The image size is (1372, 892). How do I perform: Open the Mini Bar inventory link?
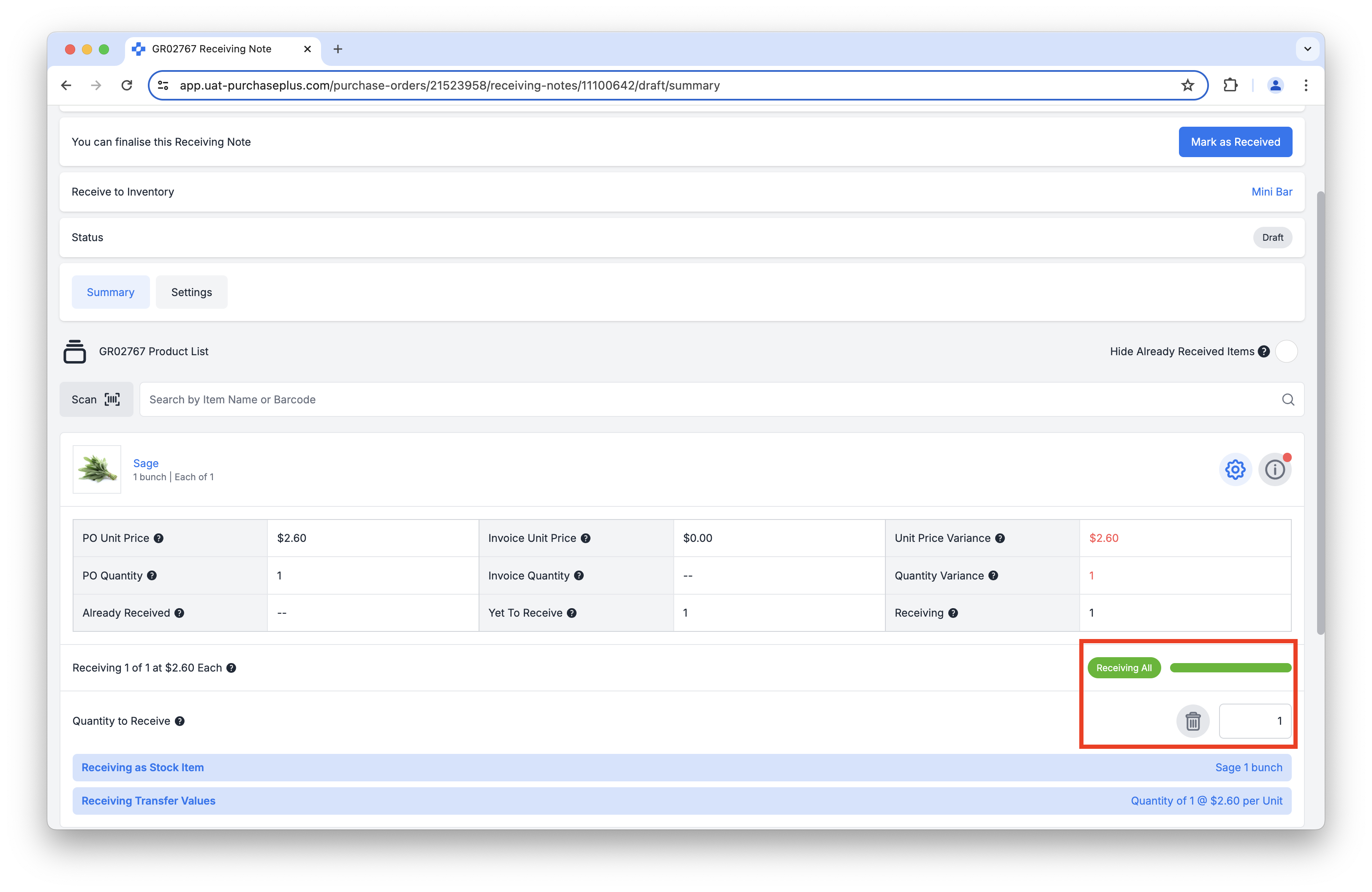[x=1271, y=192]
